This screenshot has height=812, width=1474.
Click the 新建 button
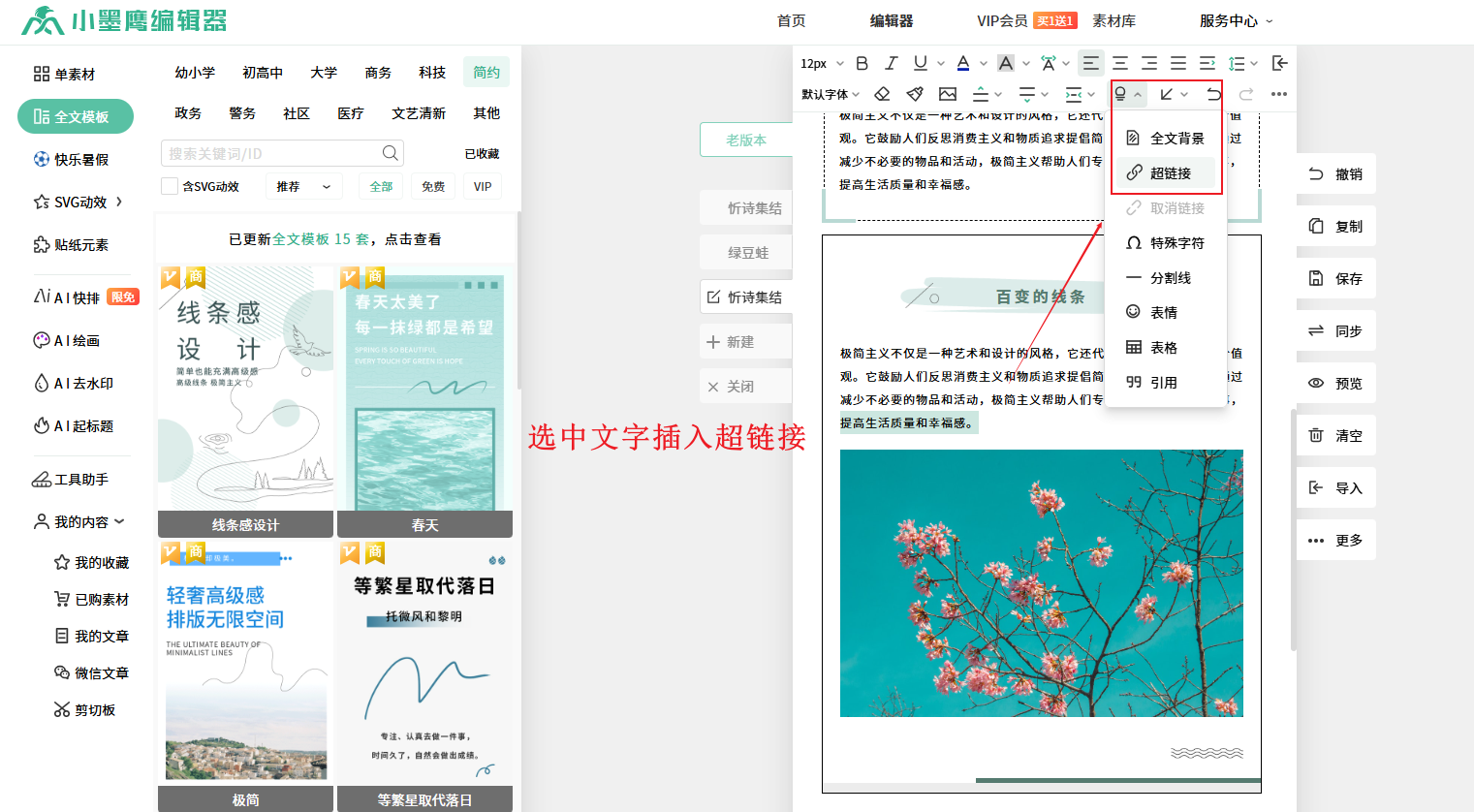click(x=746, y=342)
